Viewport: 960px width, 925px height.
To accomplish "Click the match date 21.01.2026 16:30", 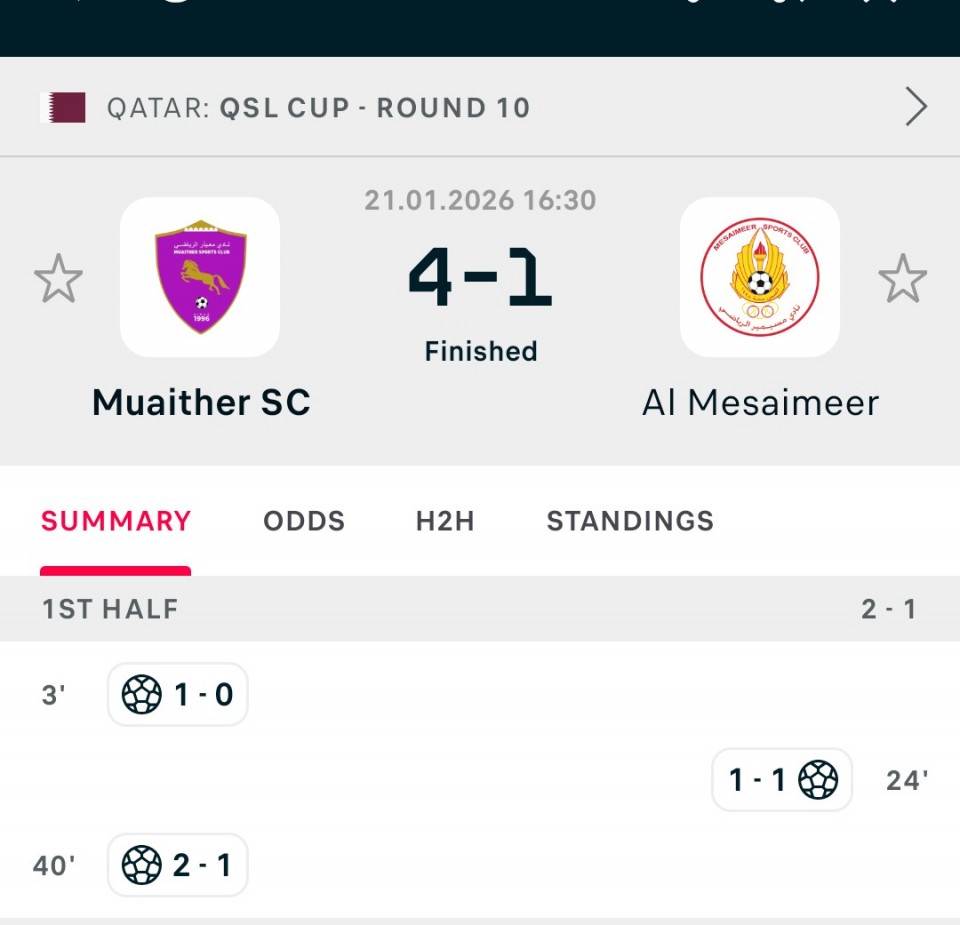I will tap(480, 200).
